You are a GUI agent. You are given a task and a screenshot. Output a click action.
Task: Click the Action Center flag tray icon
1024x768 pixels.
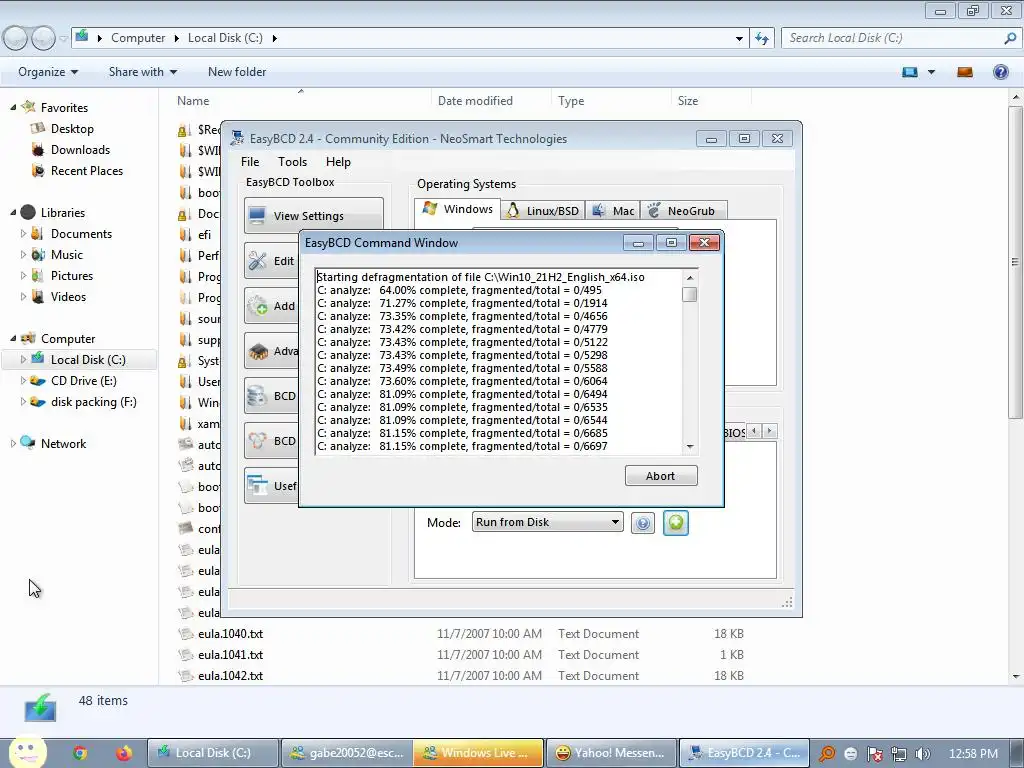point(874,754)
